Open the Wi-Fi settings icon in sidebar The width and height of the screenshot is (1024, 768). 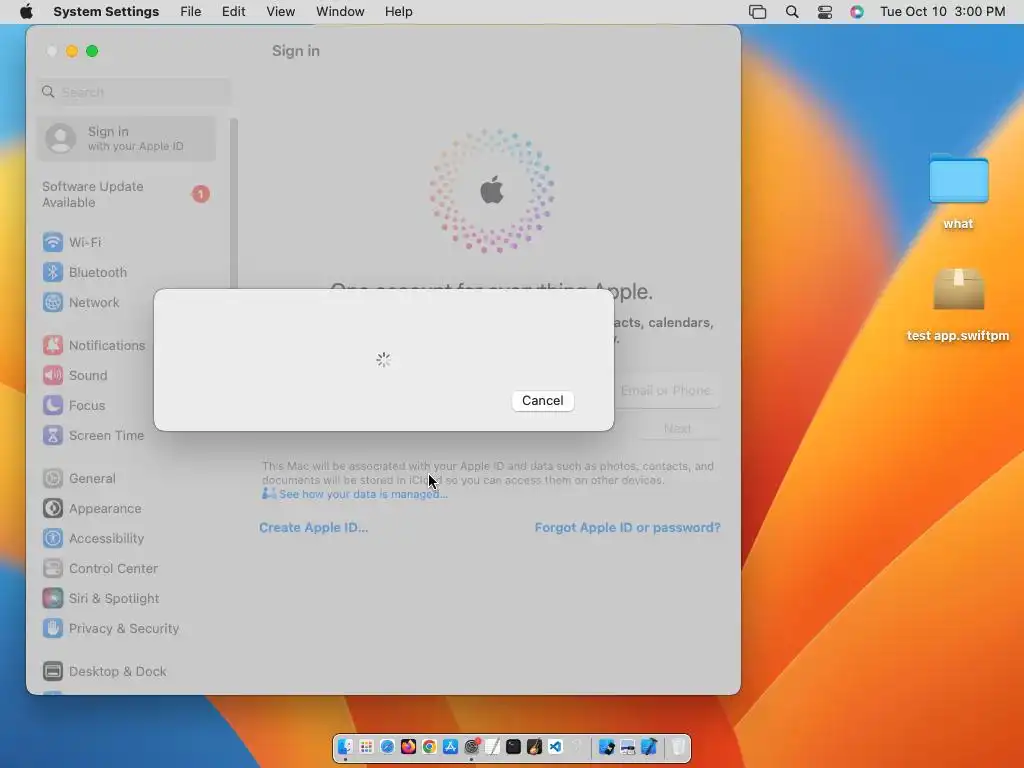[53, 242]
